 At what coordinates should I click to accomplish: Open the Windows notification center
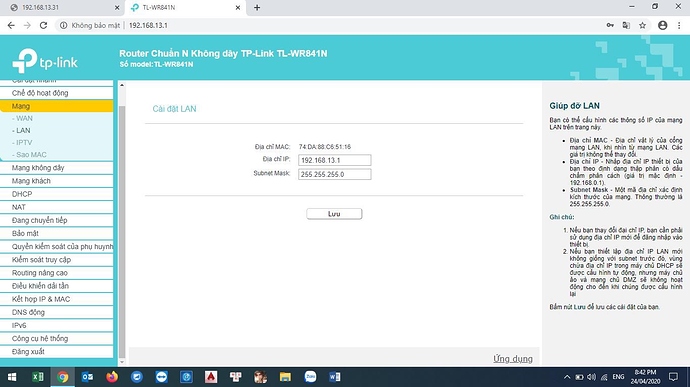click(673, 377)
